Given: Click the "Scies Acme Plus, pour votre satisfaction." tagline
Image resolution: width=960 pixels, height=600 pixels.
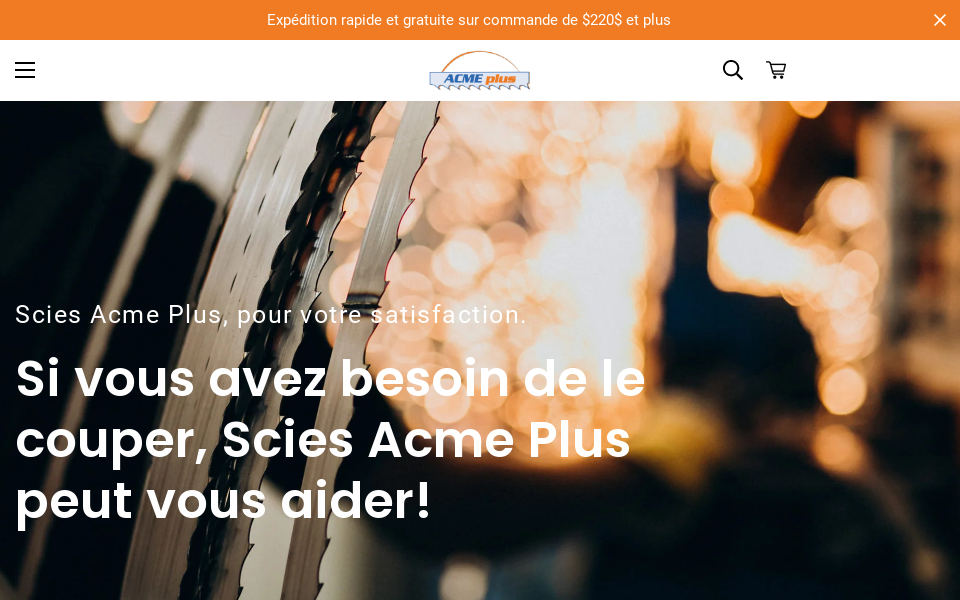Looking at the screenshot, I should click(271, 315).
